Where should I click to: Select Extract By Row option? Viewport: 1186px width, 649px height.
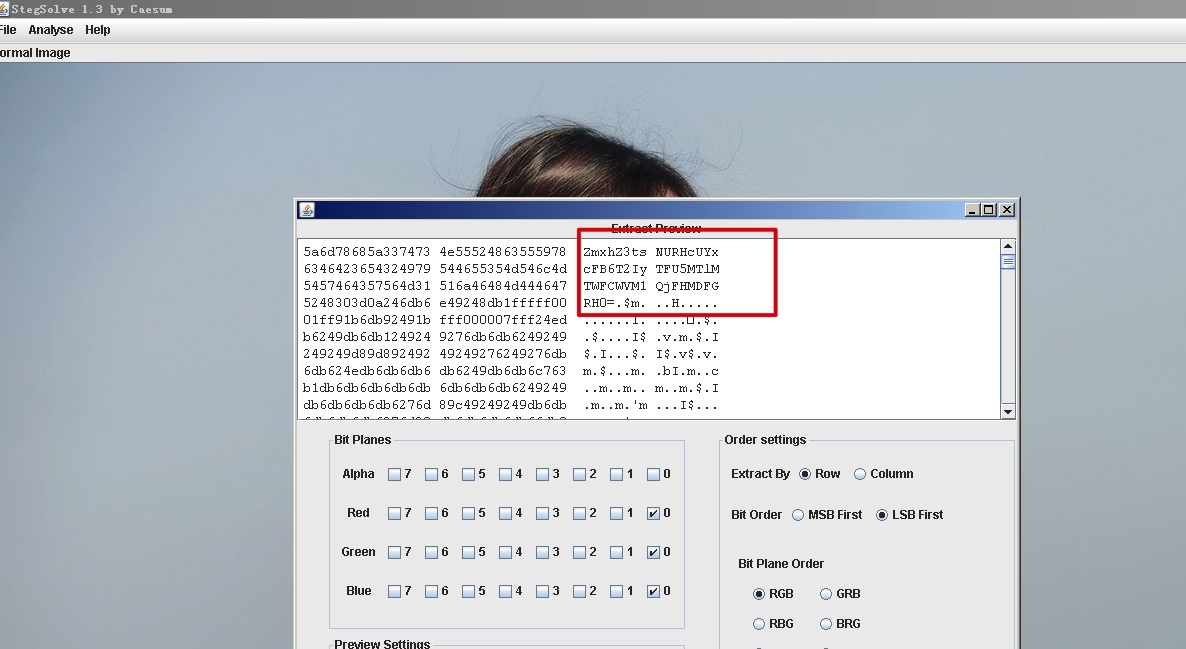(x=805, y=474)
